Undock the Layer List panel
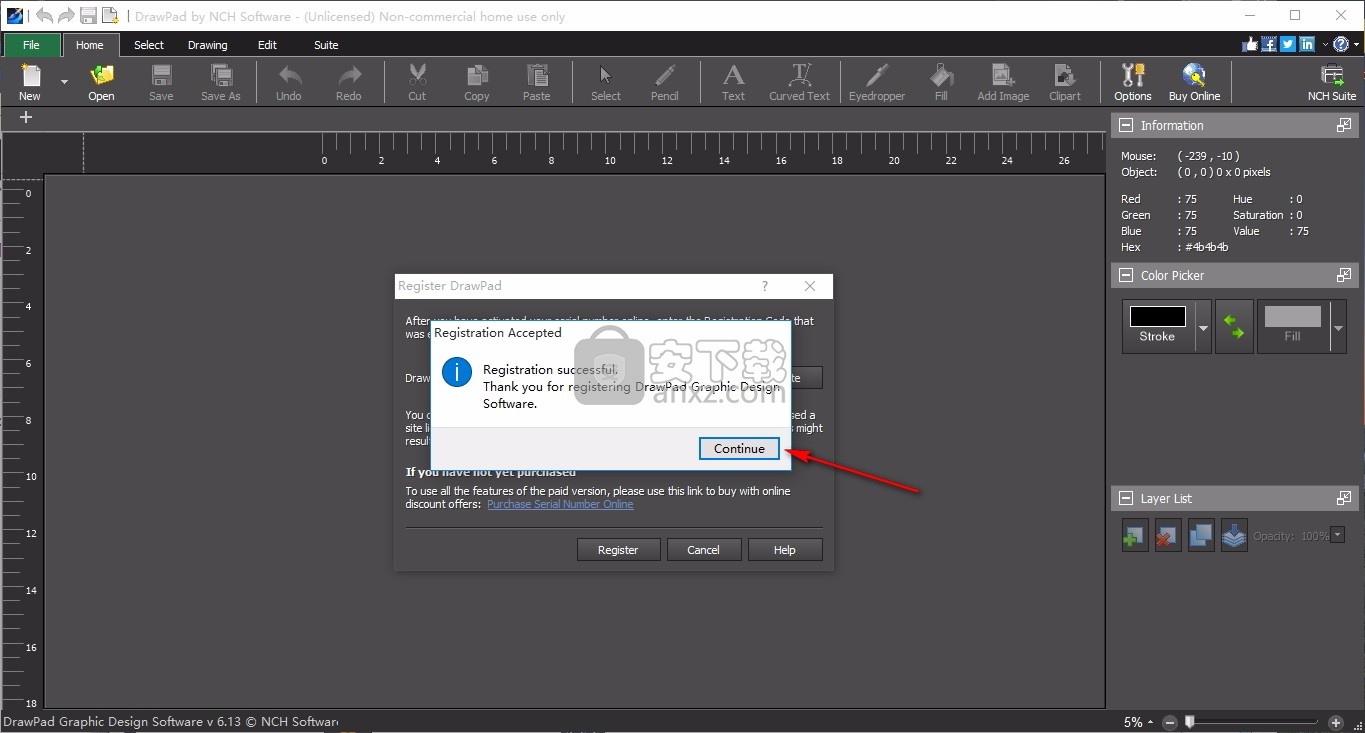This screenshot has width=1365, height=733. 1344,498
